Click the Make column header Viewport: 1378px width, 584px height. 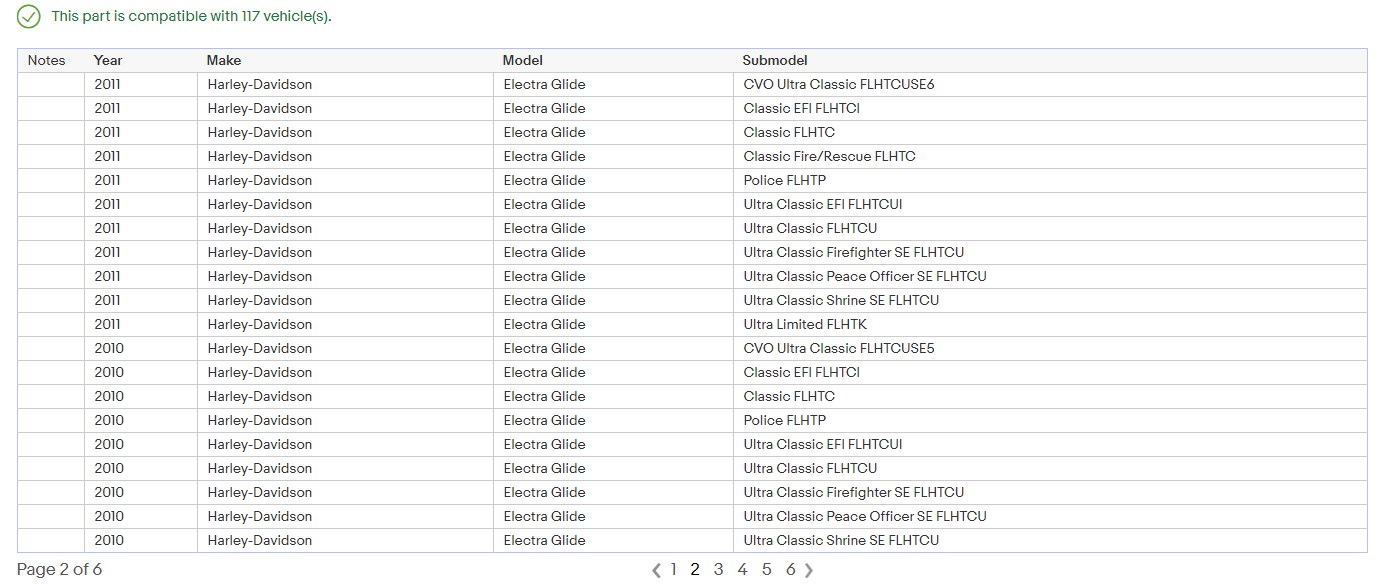click(x=224, y=60)
